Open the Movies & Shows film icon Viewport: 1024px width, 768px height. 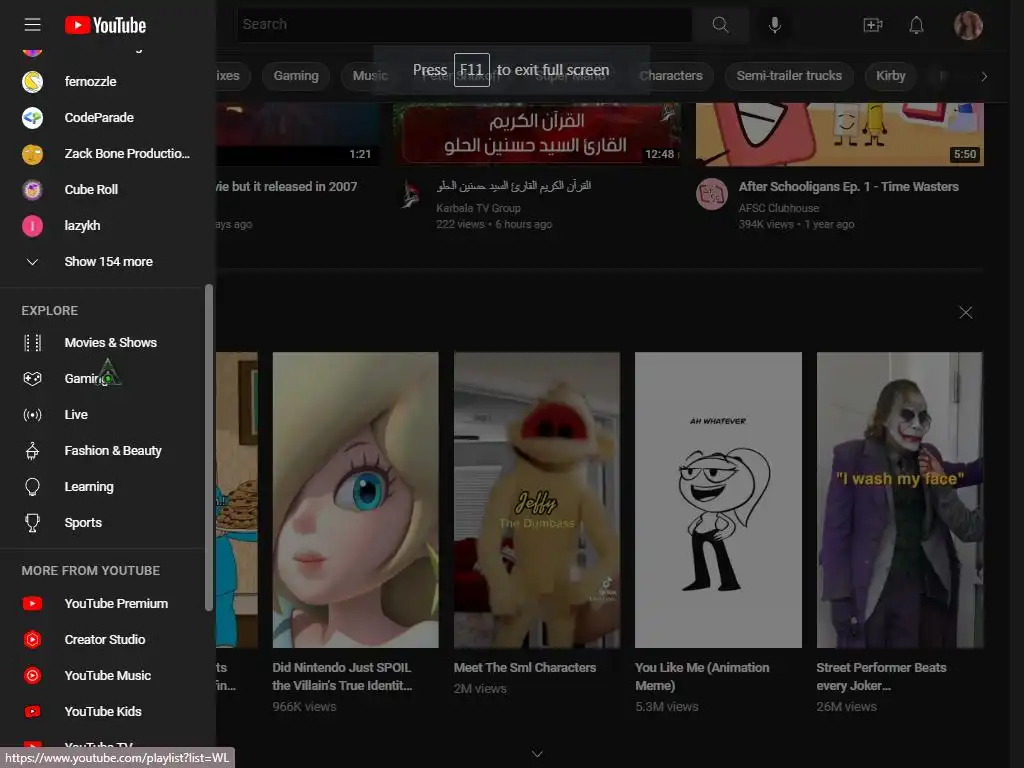pos(32,343)
